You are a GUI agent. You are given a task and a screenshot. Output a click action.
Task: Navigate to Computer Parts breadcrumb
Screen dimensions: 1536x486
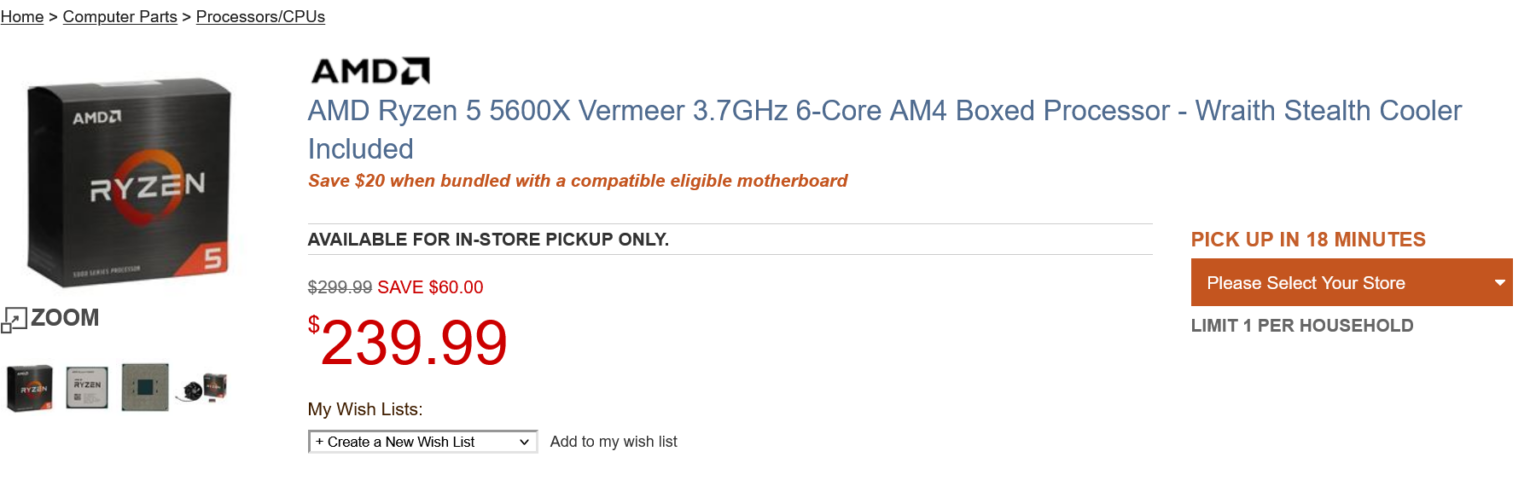(120, 17)
